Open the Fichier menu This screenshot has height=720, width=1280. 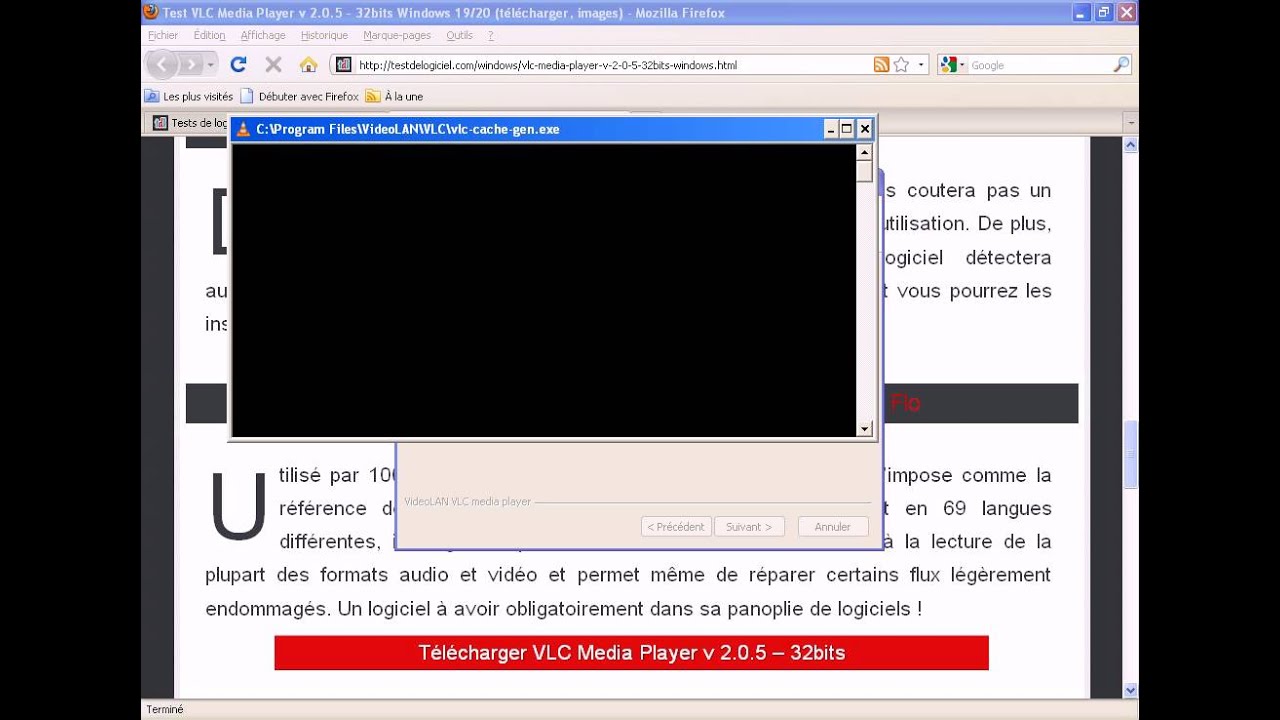[163, 35]
